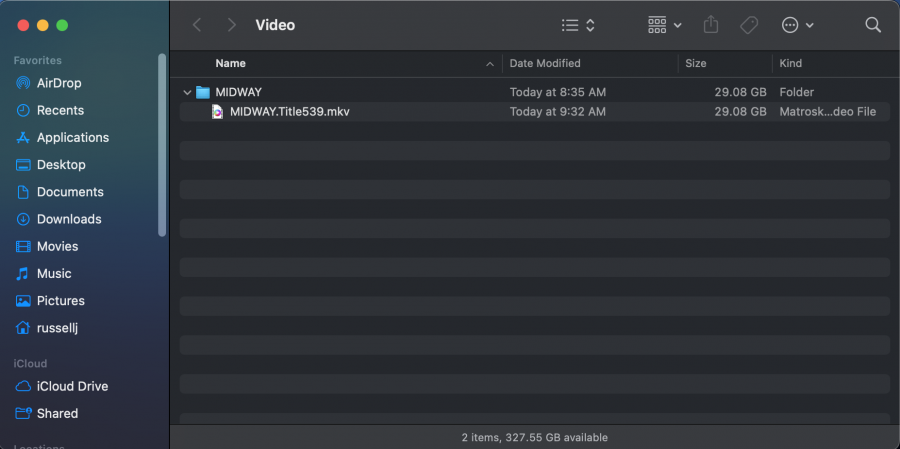The height and width of the screenshot is (449, 900).
Task: Open the ellipsis action menu
Action: click(x=797, y=25)
